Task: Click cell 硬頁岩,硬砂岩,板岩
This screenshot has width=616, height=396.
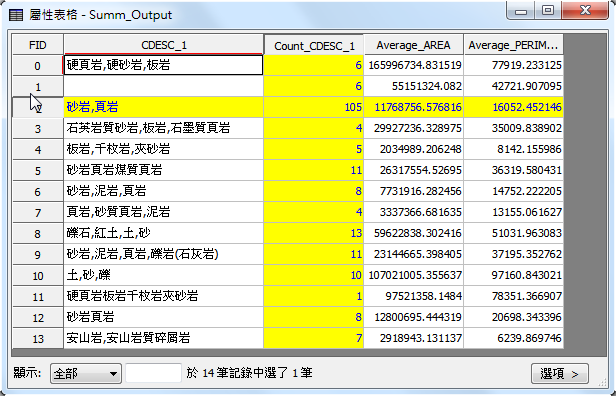Action: coord(163,65)
